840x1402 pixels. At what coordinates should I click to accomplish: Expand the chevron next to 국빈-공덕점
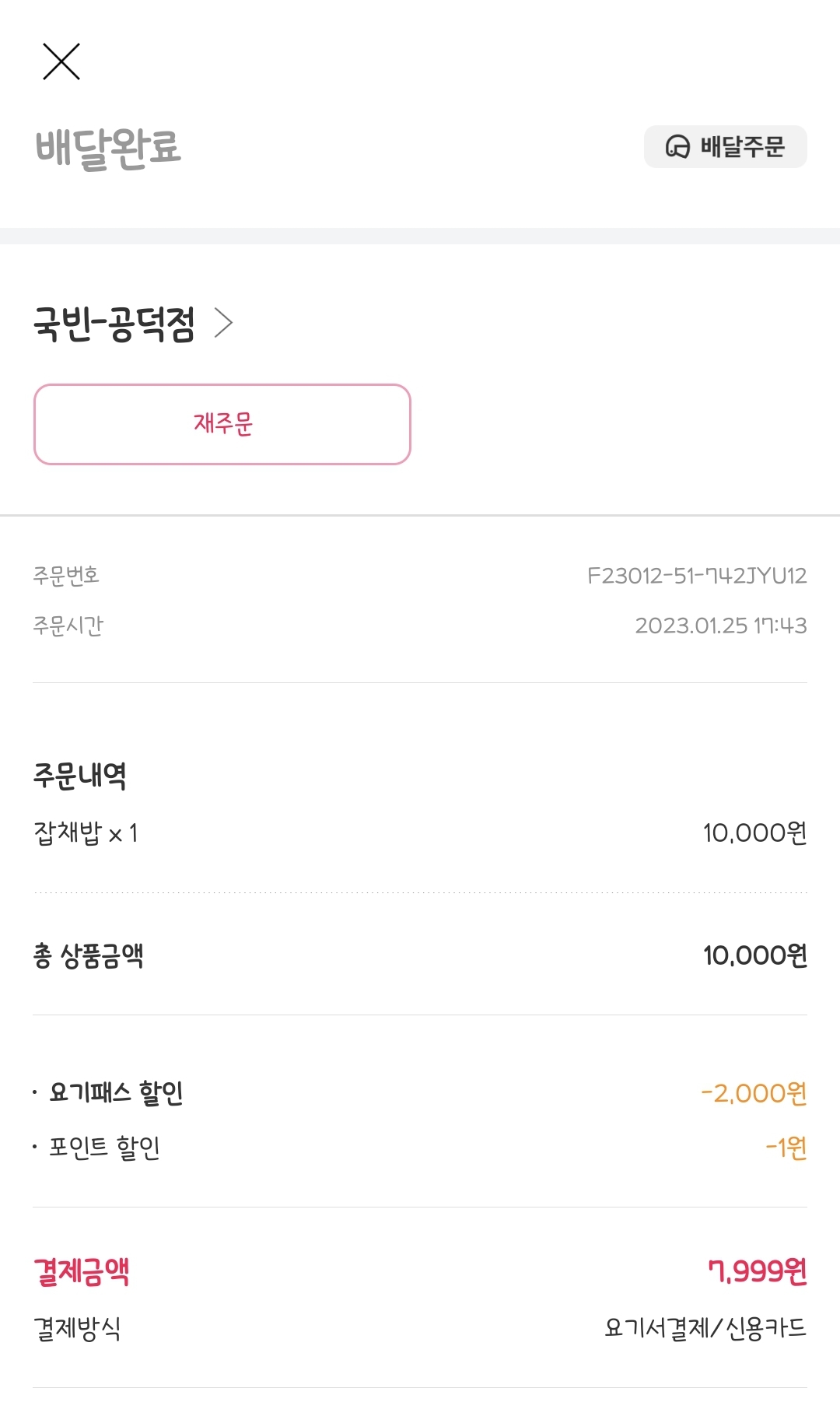[x=224, y=323]
